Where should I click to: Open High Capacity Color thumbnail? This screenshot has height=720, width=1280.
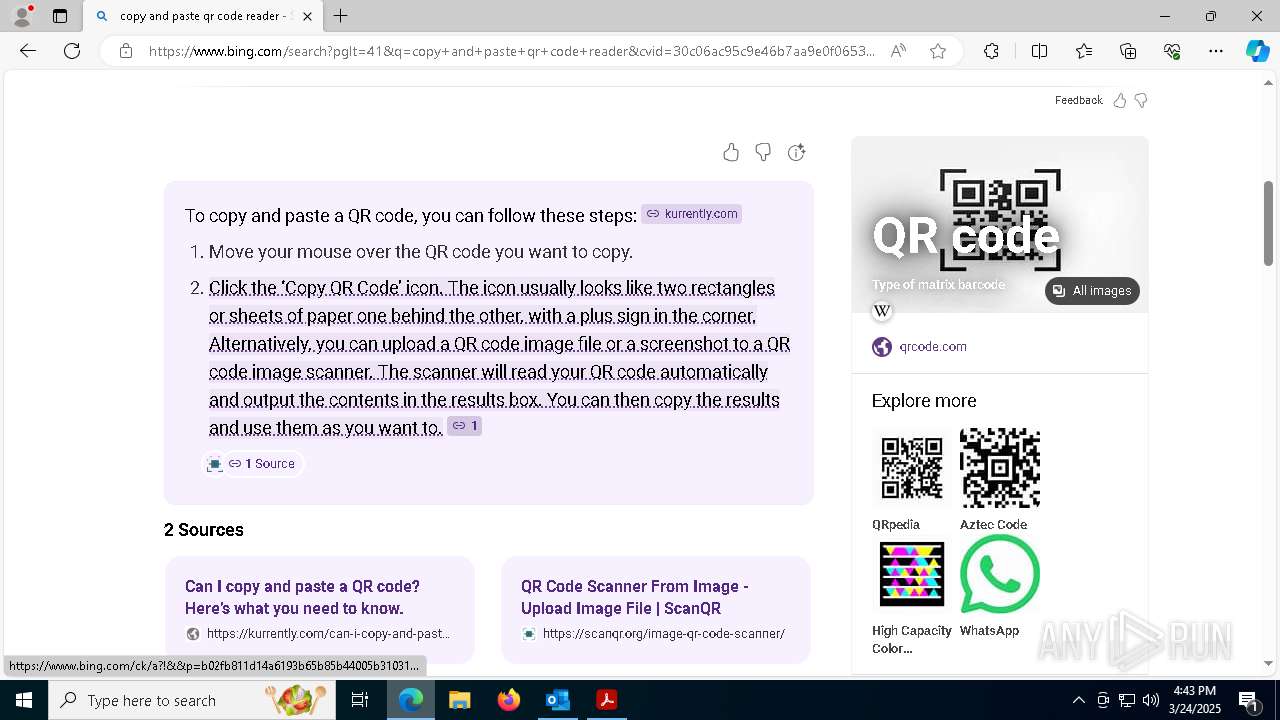pyautogui.click(x=912, y=574)
